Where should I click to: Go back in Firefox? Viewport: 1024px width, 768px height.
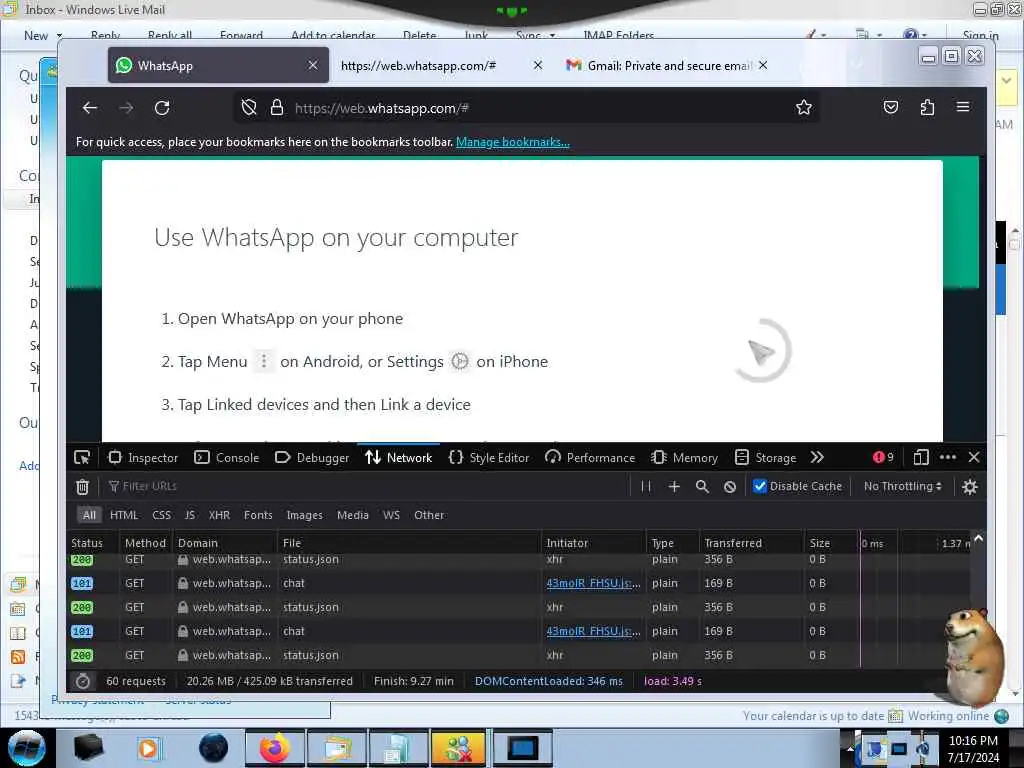90,108
